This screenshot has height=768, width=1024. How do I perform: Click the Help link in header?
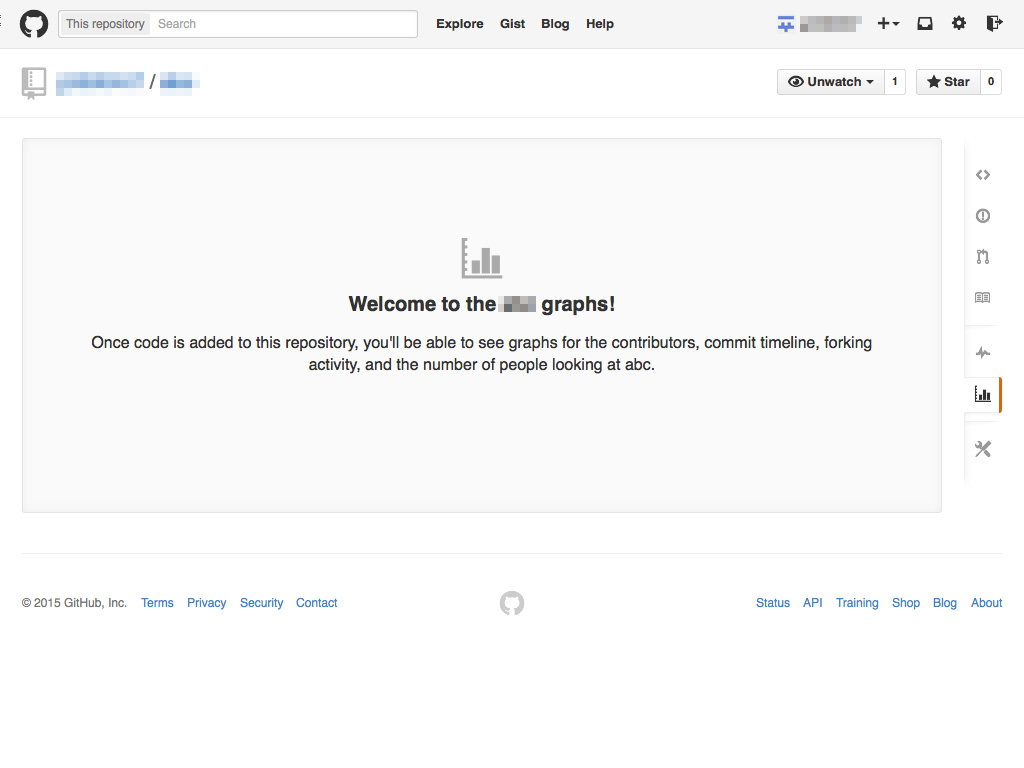tap(600, 24)
